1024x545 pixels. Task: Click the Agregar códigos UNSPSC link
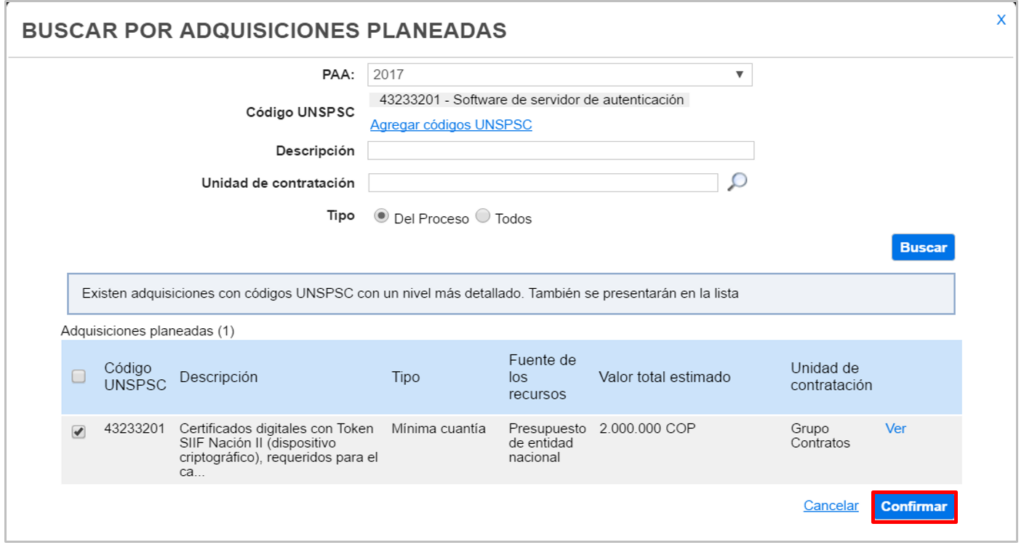pos(451,125)
